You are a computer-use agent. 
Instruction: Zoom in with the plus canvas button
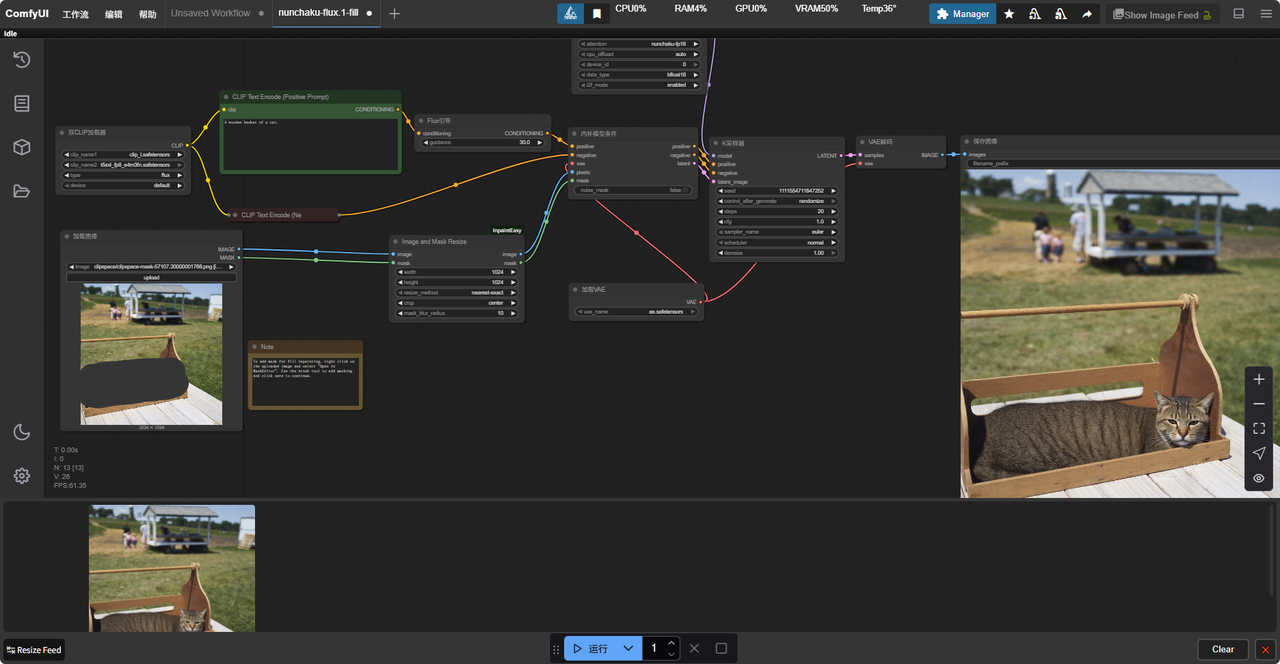[1258, 379]
